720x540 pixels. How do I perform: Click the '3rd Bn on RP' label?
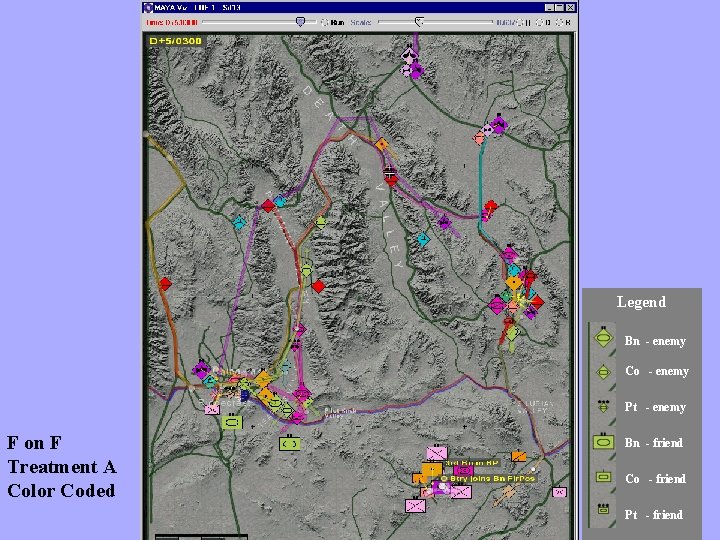click(472, 463)
